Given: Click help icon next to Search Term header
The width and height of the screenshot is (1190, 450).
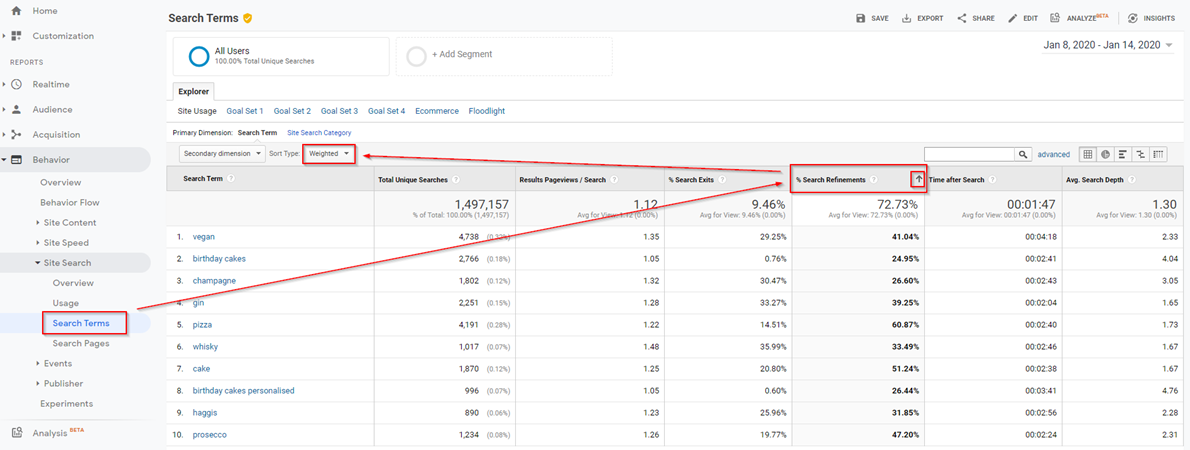Looking at the screenshot, I should 230,178.
